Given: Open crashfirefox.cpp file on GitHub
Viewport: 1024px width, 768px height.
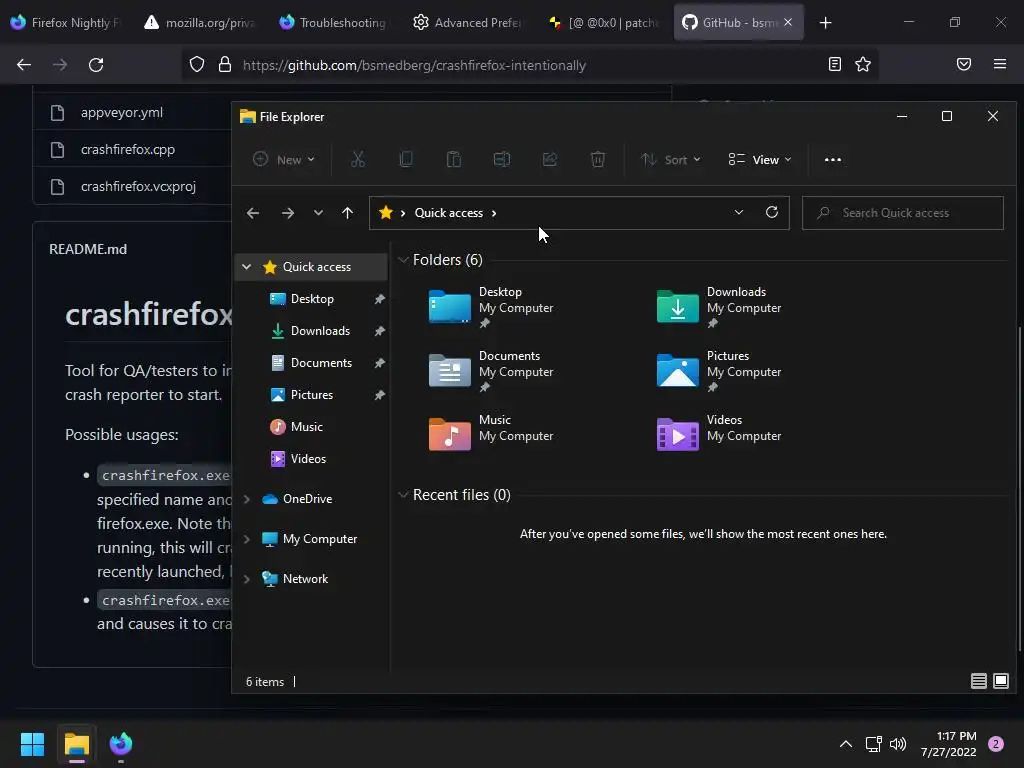Looking at the screenshot, I should [x=128, y=150].
